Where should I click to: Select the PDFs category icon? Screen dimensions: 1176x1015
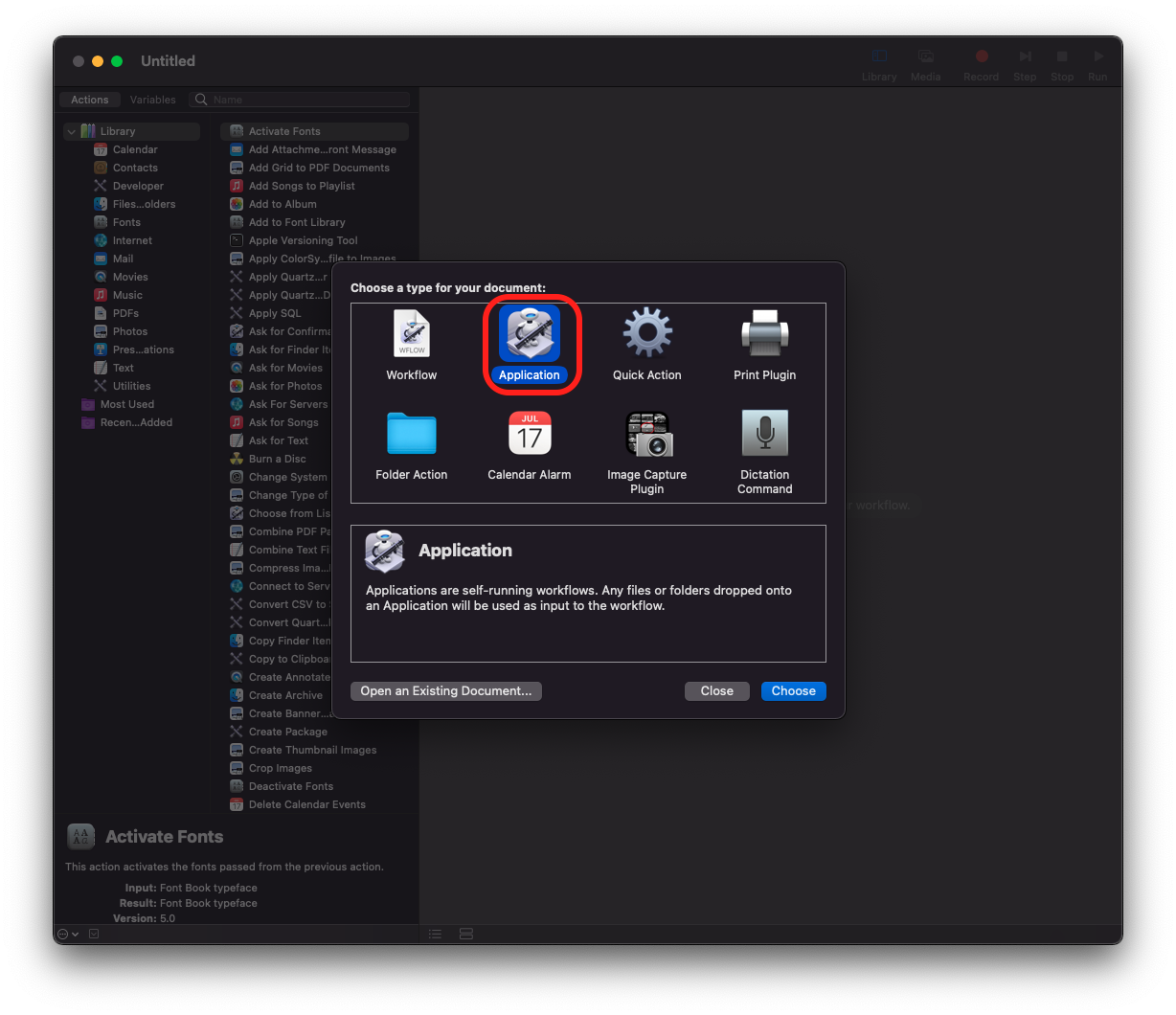[x=101, y=313]
